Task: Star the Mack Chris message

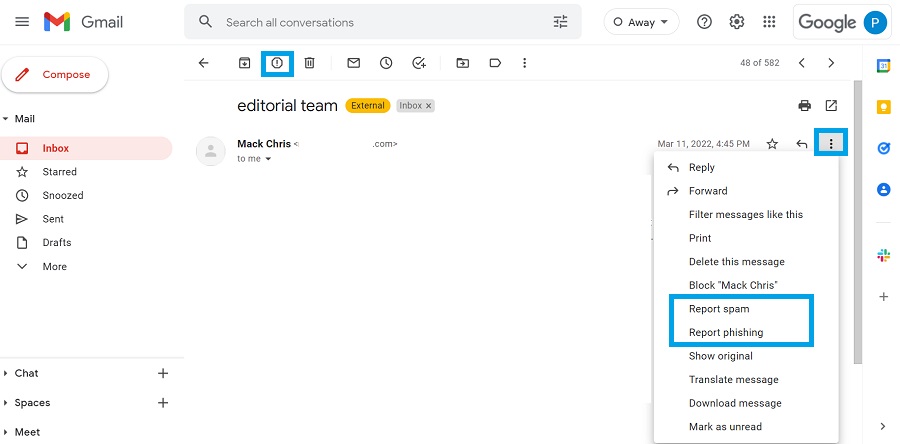Action: point(773,144)
